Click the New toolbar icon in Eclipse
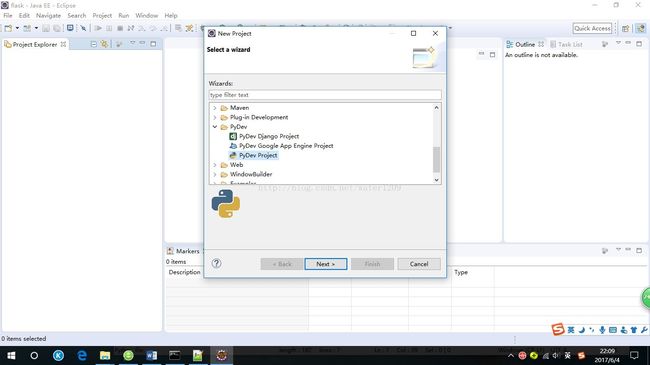650x365 pixels. (8, 28)
